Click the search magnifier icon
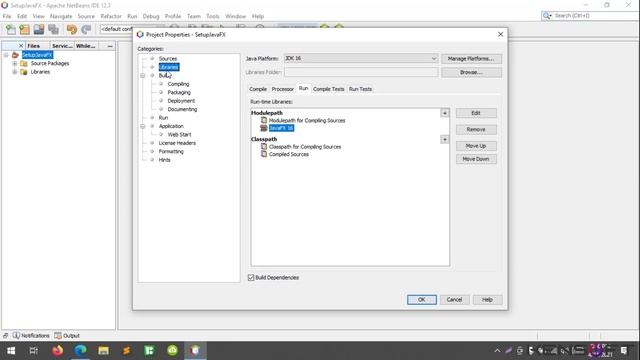 [x=547, y=16]
